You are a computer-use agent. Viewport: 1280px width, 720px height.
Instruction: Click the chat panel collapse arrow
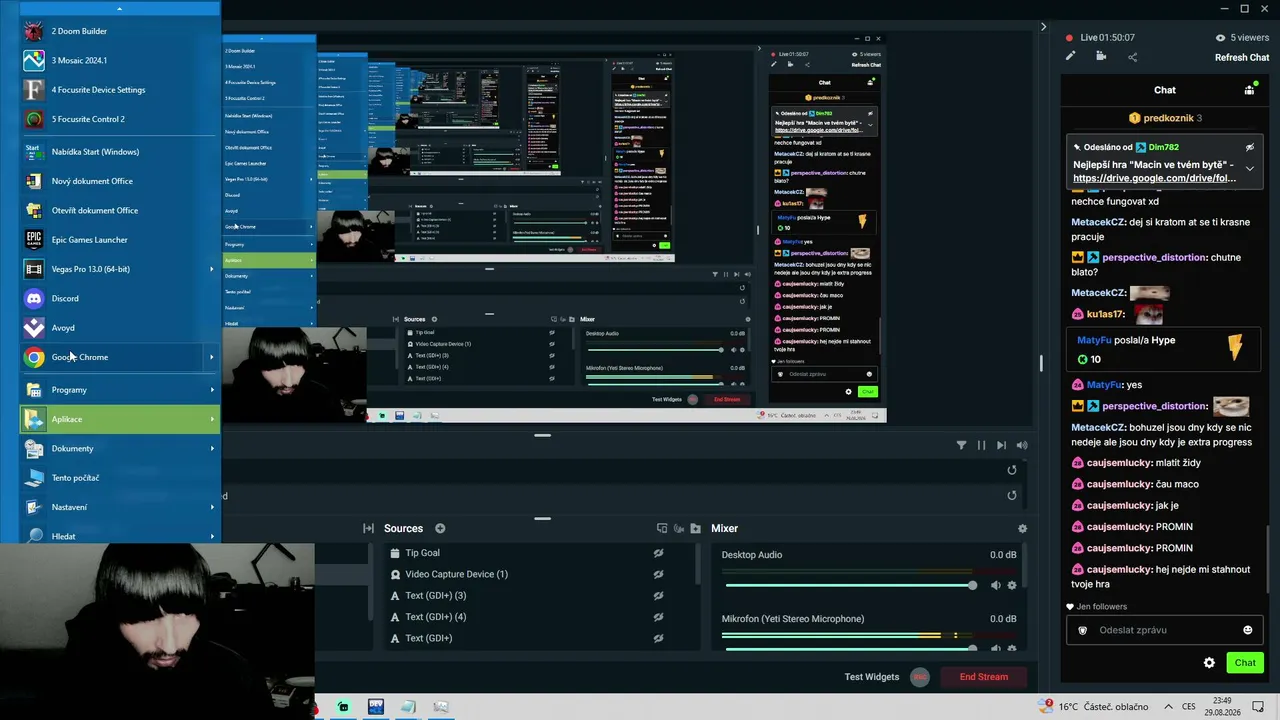(1043, 27)
